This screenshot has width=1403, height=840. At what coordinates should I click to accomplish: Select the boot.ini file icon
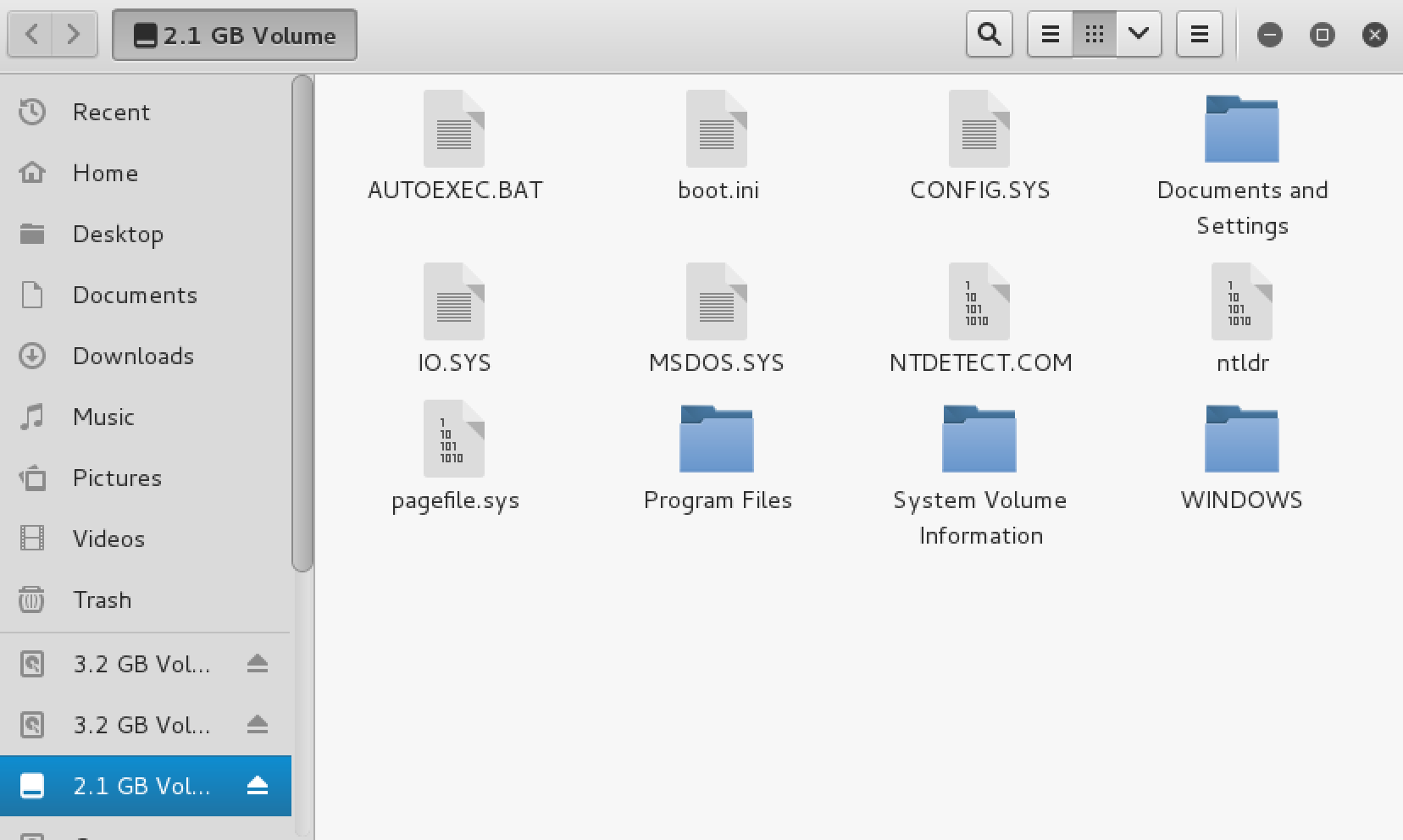pyautogui.click(x=717, y=129)
